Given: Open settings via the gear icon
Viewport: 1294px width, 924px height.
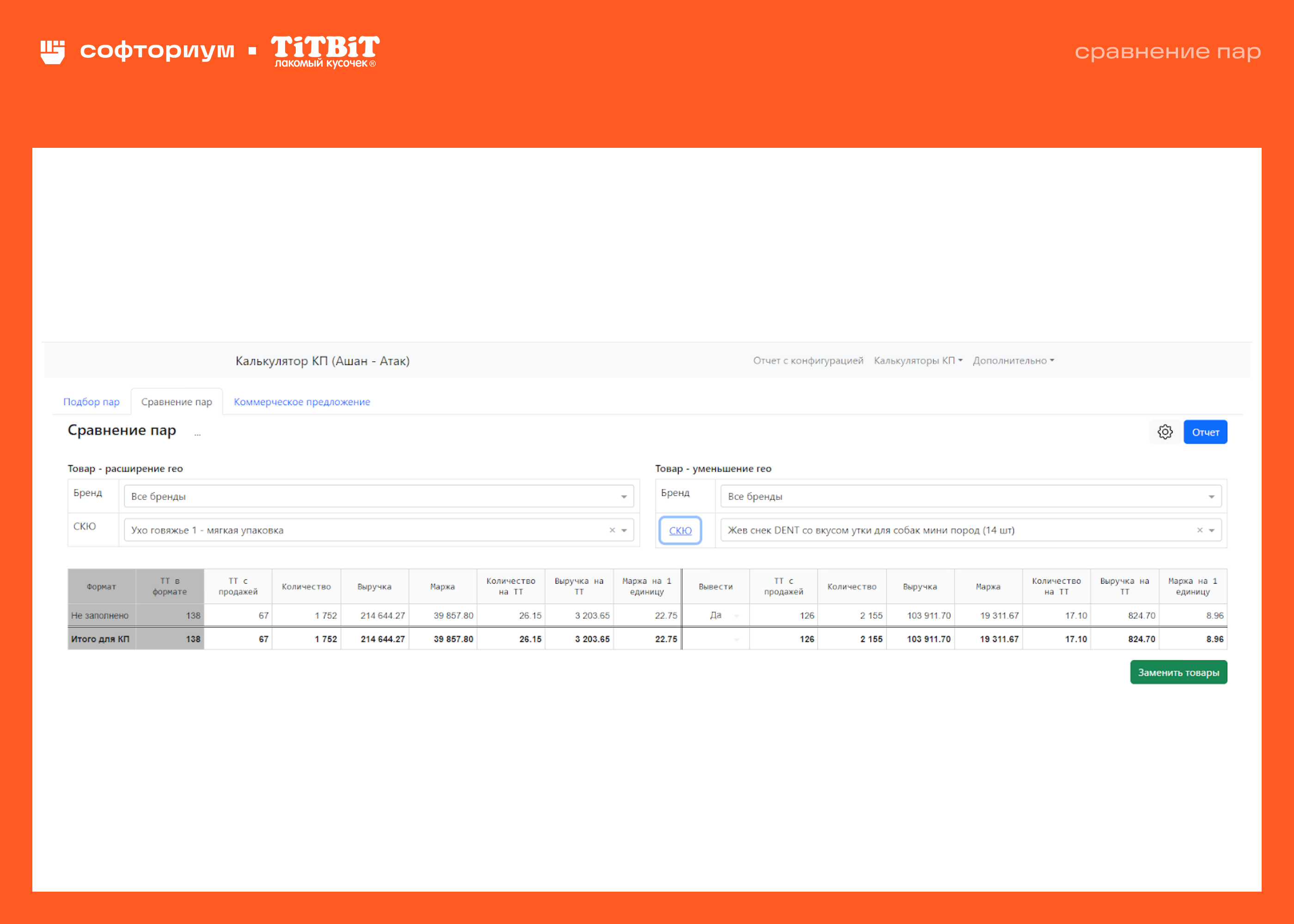Looking at the screenshot, I should click(1165, 432).
